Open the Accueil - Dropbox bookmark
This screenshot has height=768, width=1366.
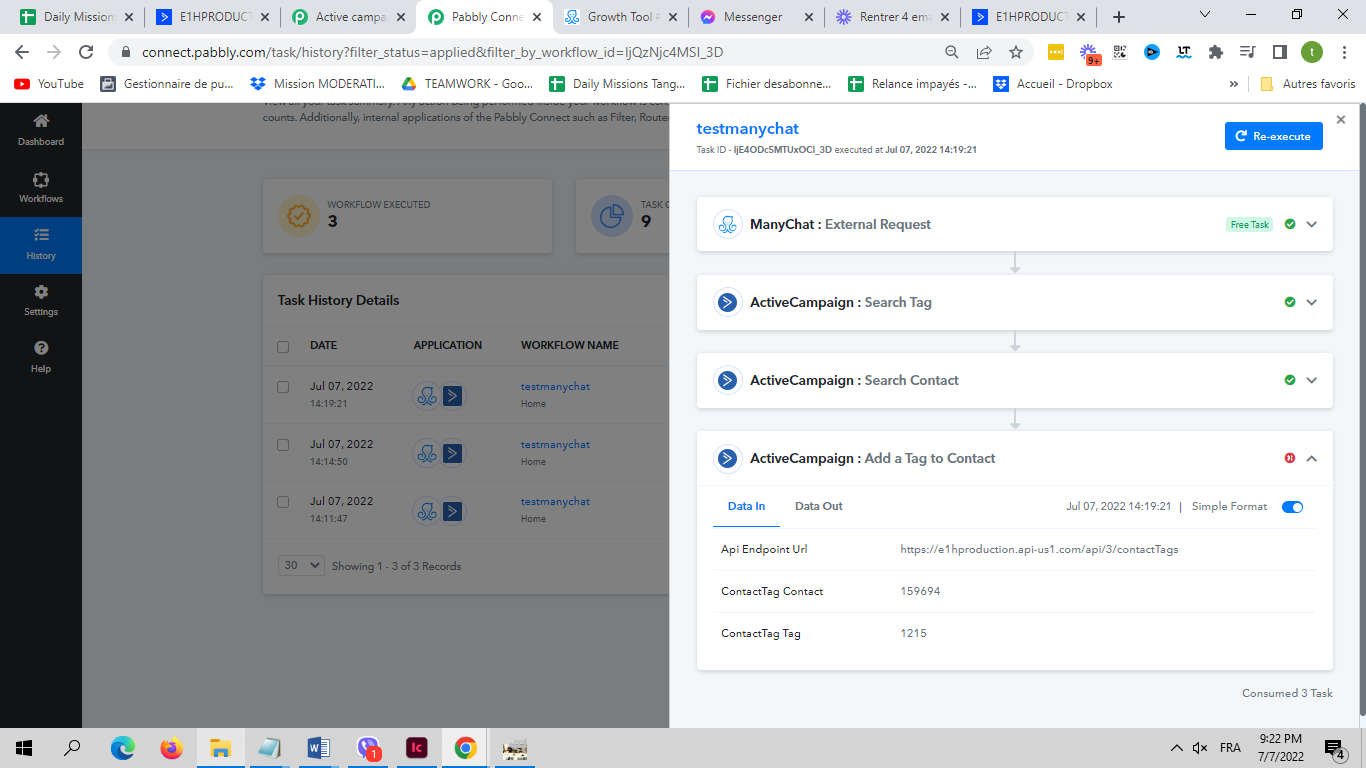pyautogui.click(x=1053, y=84)
